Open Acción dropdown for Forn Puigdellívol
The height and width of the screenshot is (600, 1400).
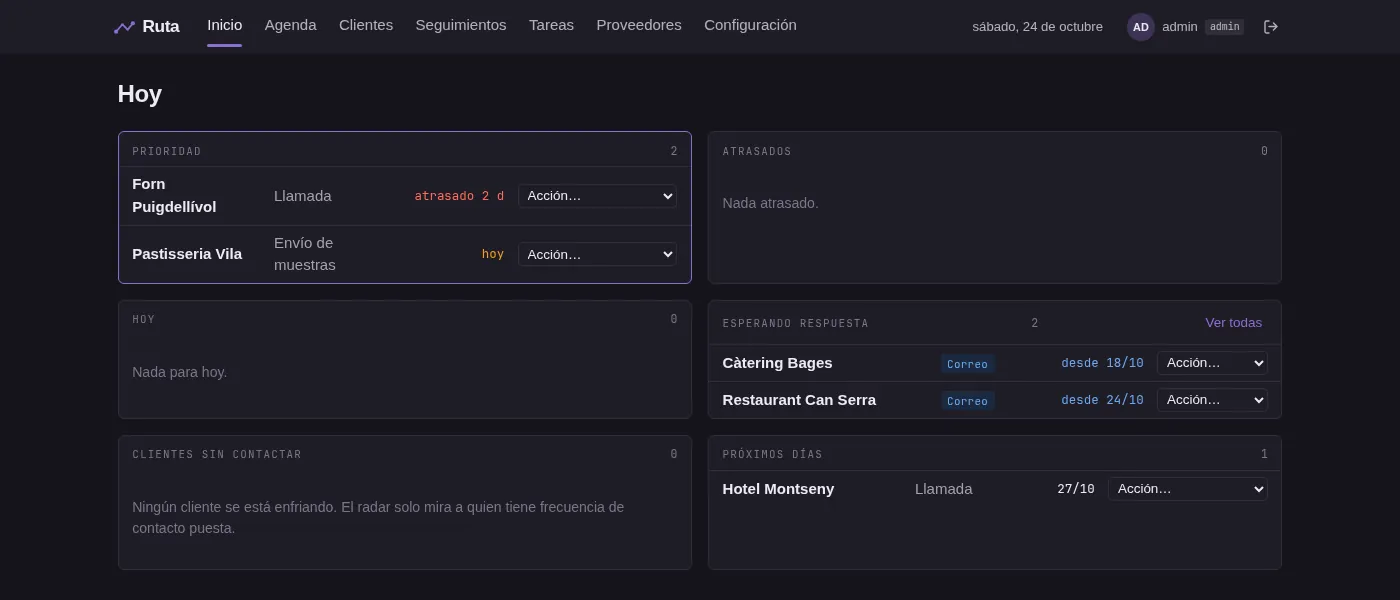click(597, 196)
